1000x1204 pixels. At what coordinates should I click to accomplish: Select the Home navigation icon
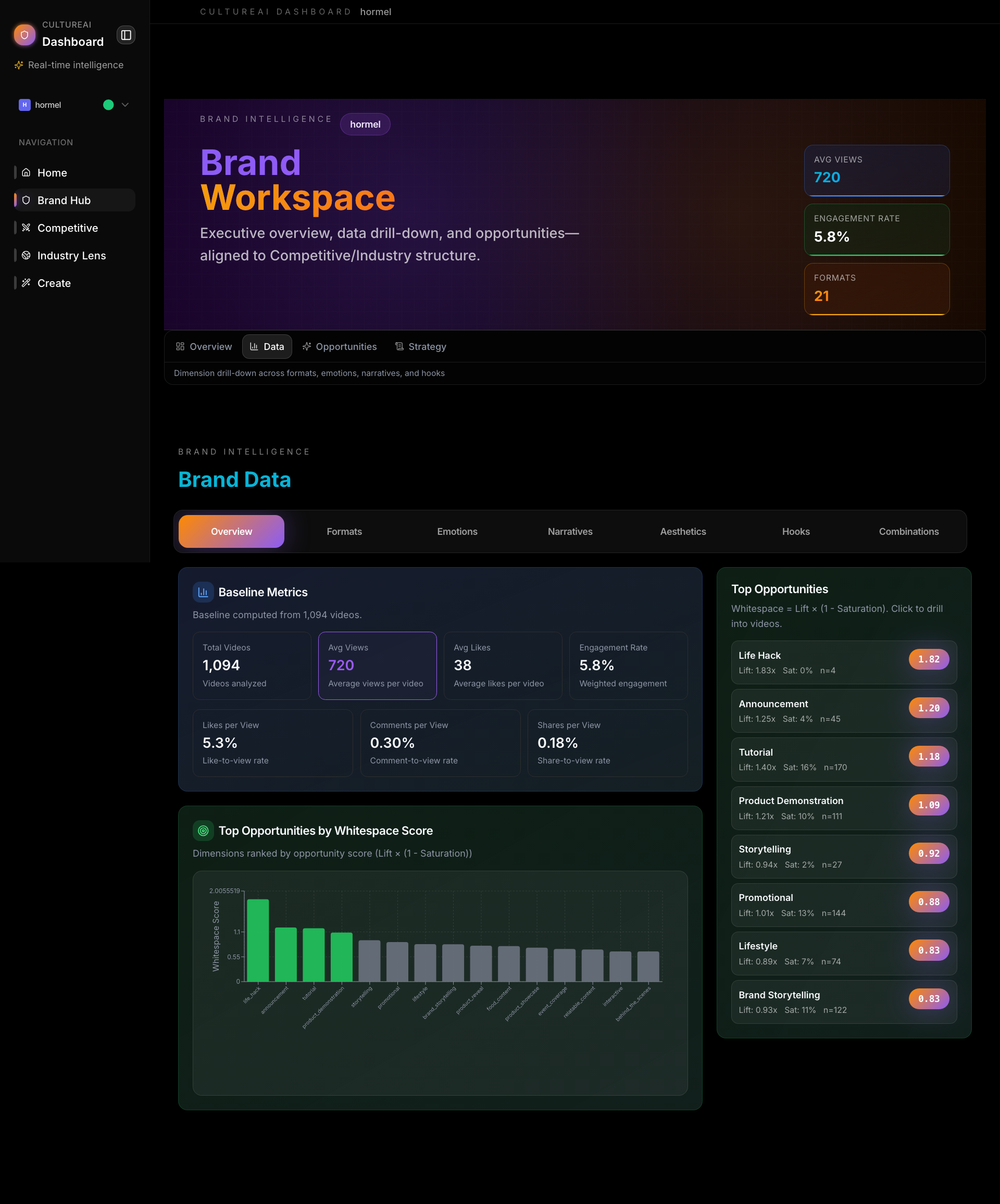point(25,172)
